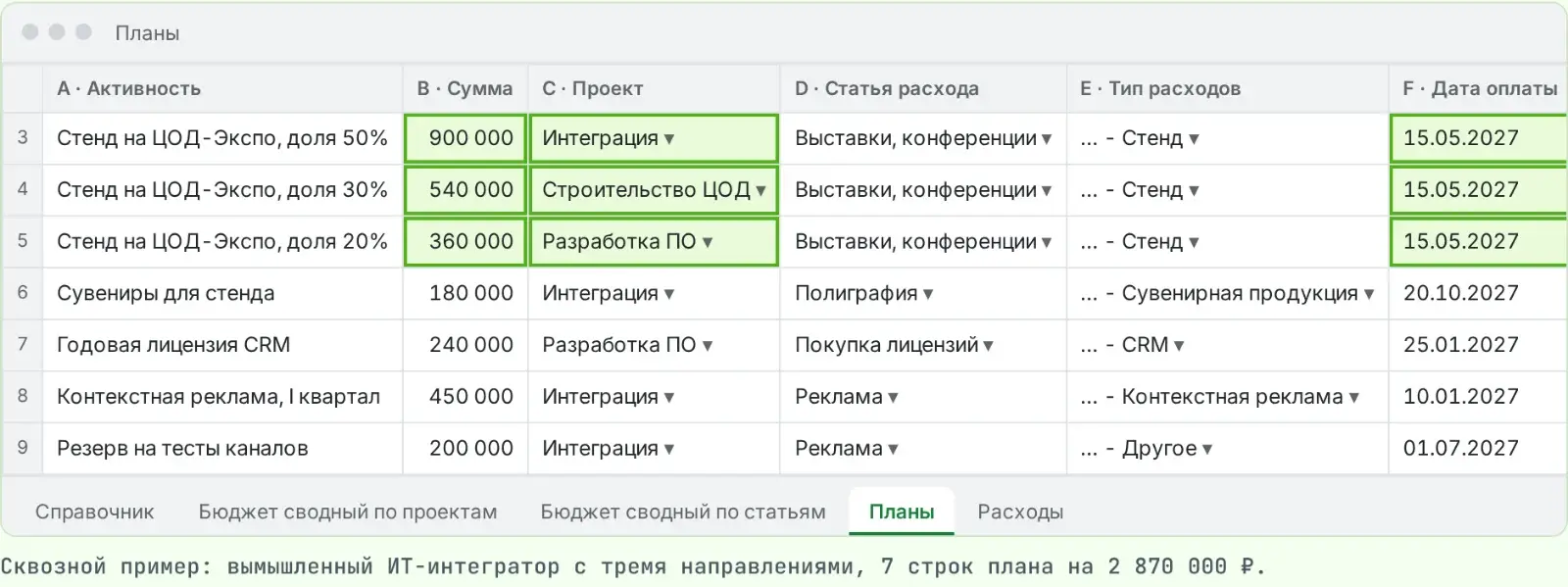1568x587 pixels.
Task: Select row header 4
Action: pyautogui.click(x=23, y=190)
